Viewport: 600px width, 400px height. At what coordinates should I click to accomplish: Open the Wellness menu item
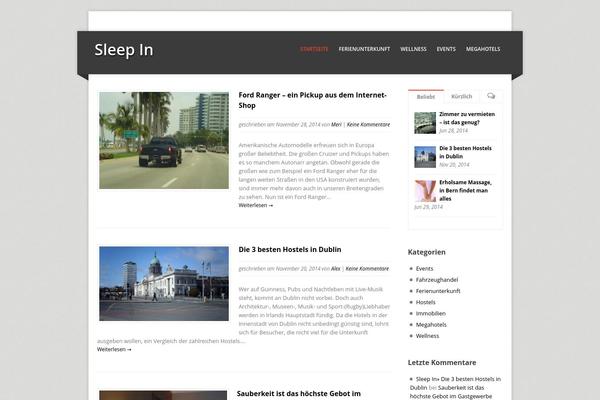coord(413,49)
